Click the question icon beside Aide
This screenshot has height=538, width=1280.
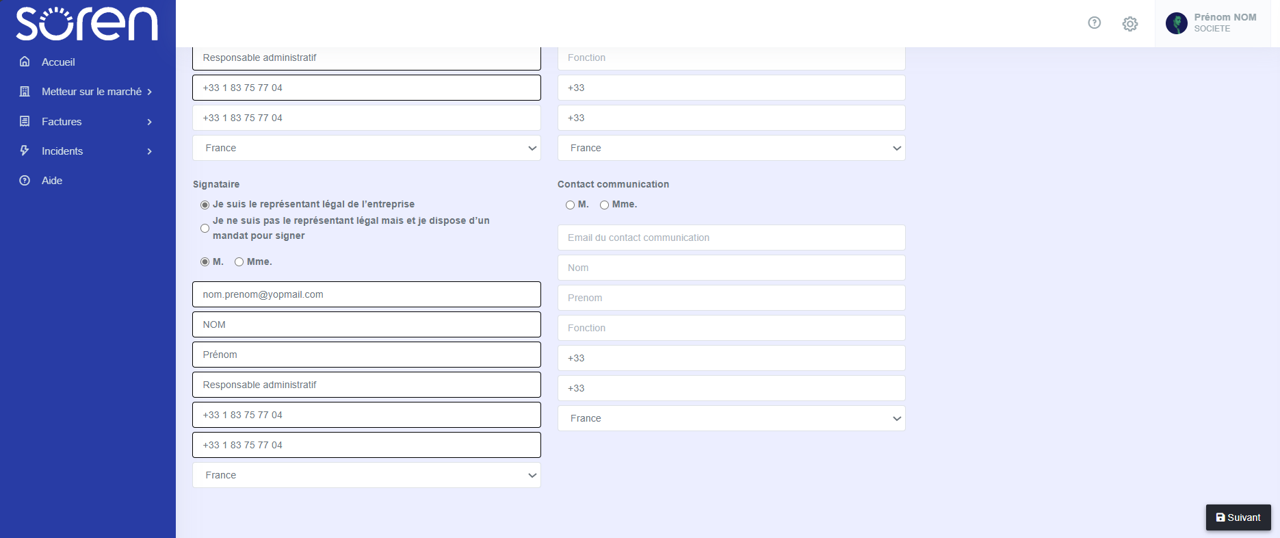coord(25,181)
